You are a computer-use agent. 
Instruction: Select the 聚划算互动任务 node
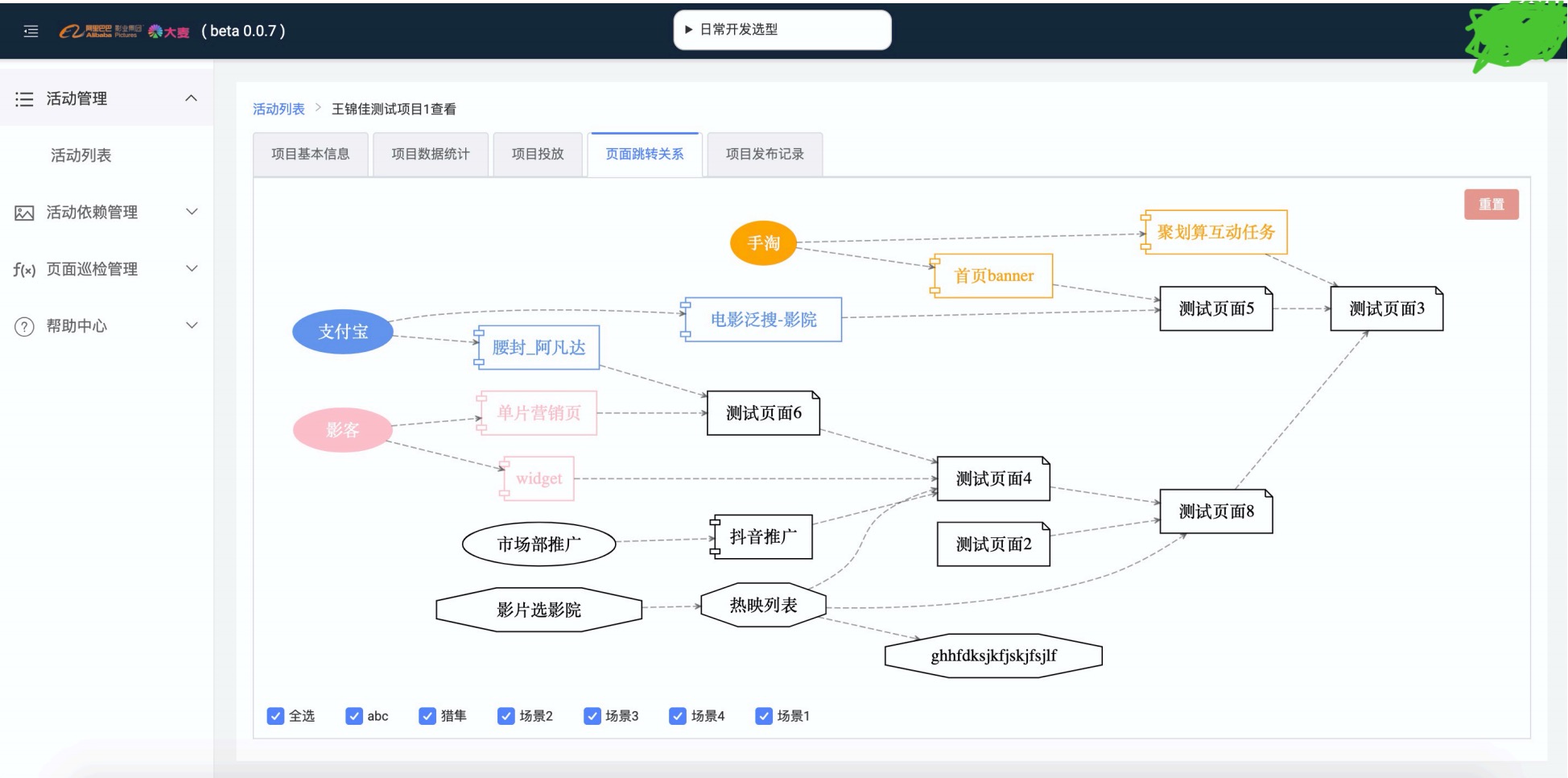(x=1215, y=232)
